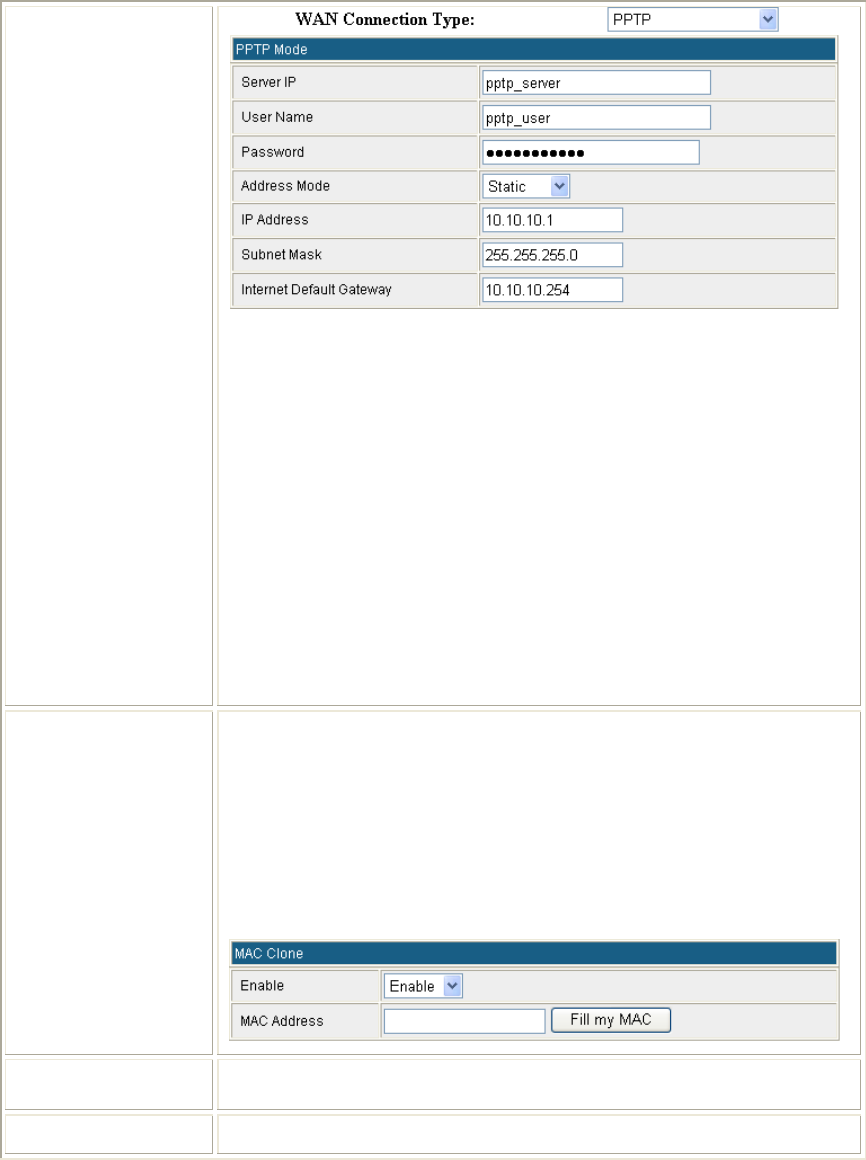
Task: Open the Address Mode dropdown set to Static
Action: [526, 186]
